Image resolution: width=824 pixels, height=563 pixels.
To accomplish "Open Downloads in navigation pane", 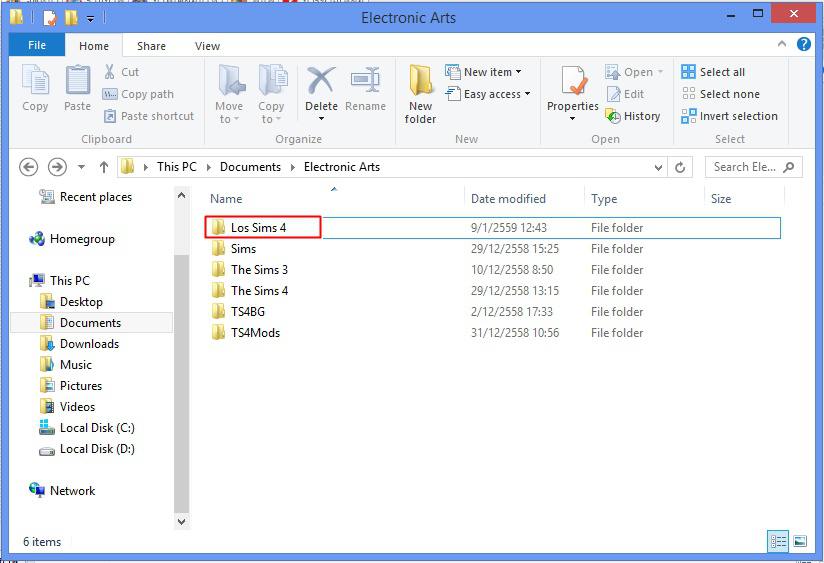I will point(79,344).
